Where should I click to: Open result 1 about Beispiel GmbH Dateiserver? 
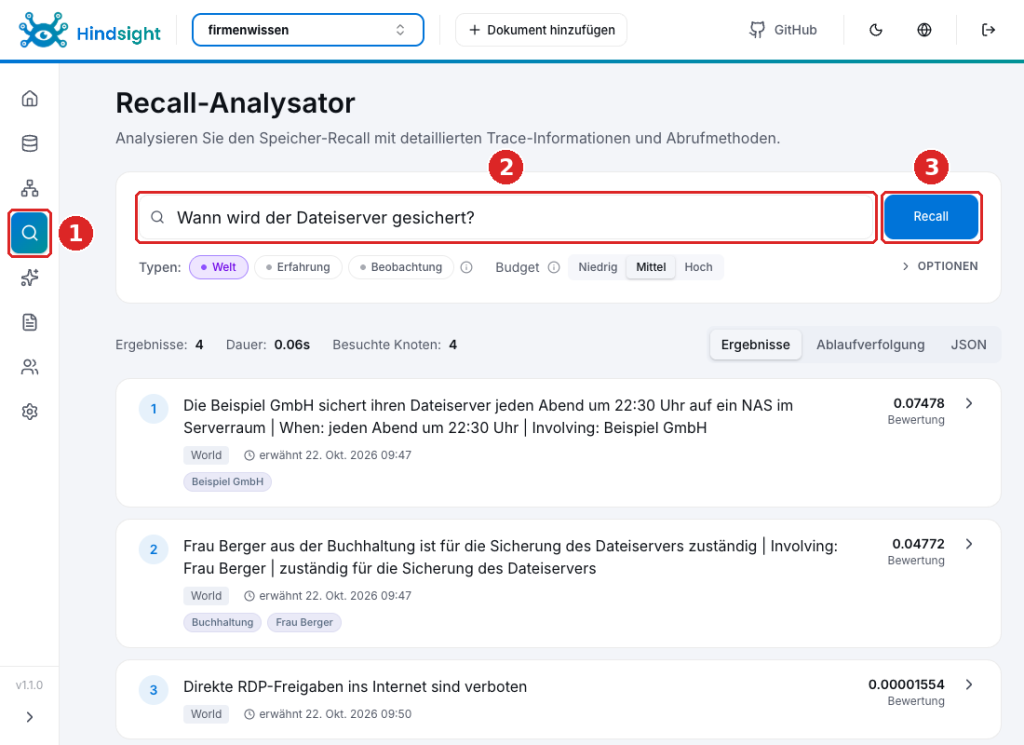558,443
